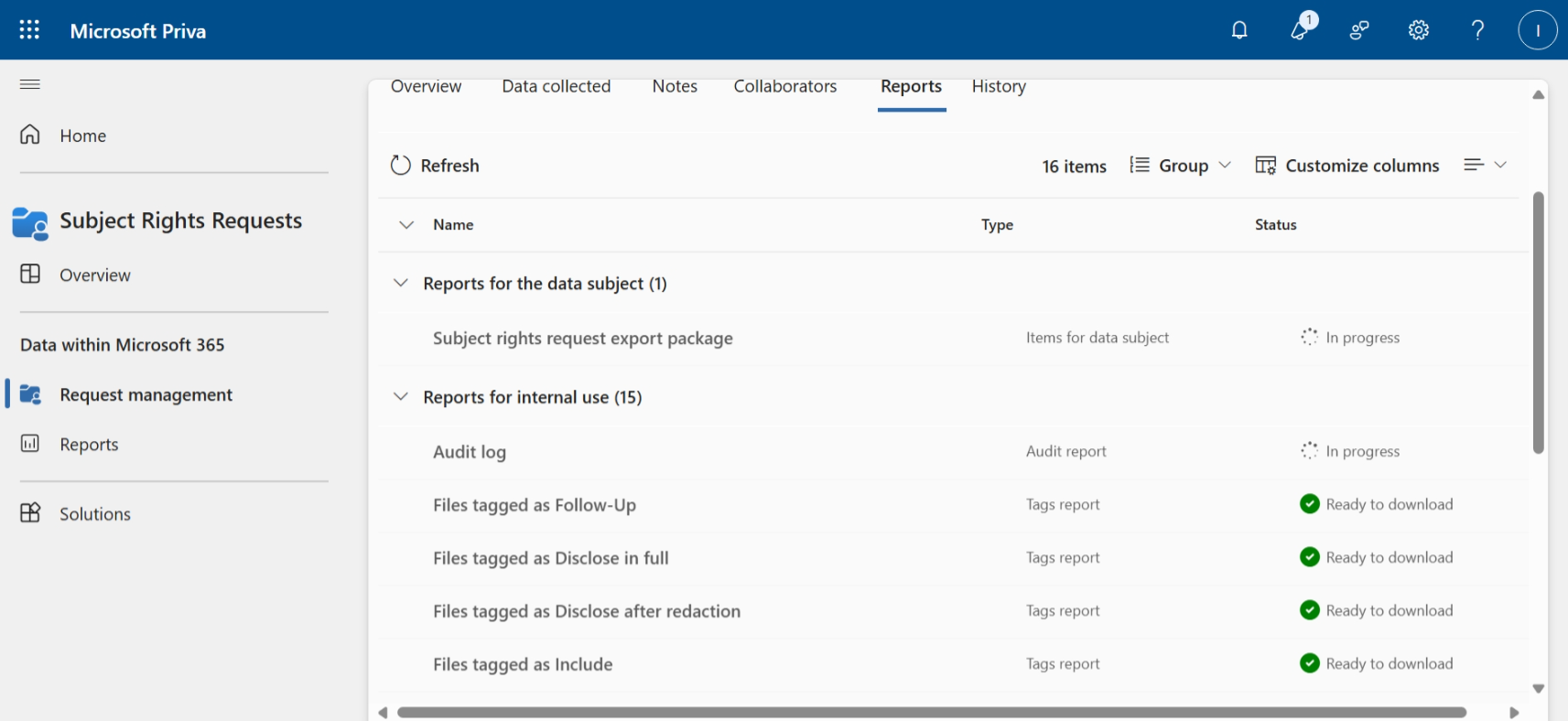Click the Group list icon
The image size is (1568, 721).
[x=1140, y=165]
